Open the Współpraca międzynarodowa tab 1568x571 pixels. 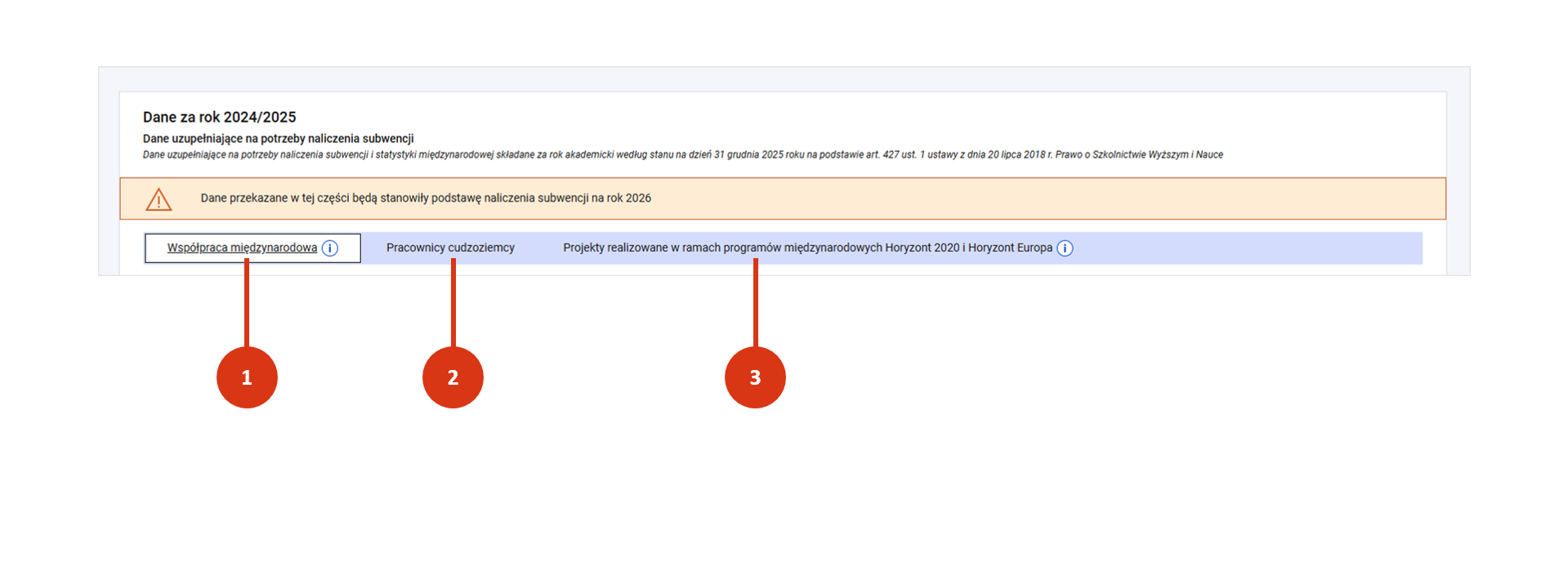point(241,248)
